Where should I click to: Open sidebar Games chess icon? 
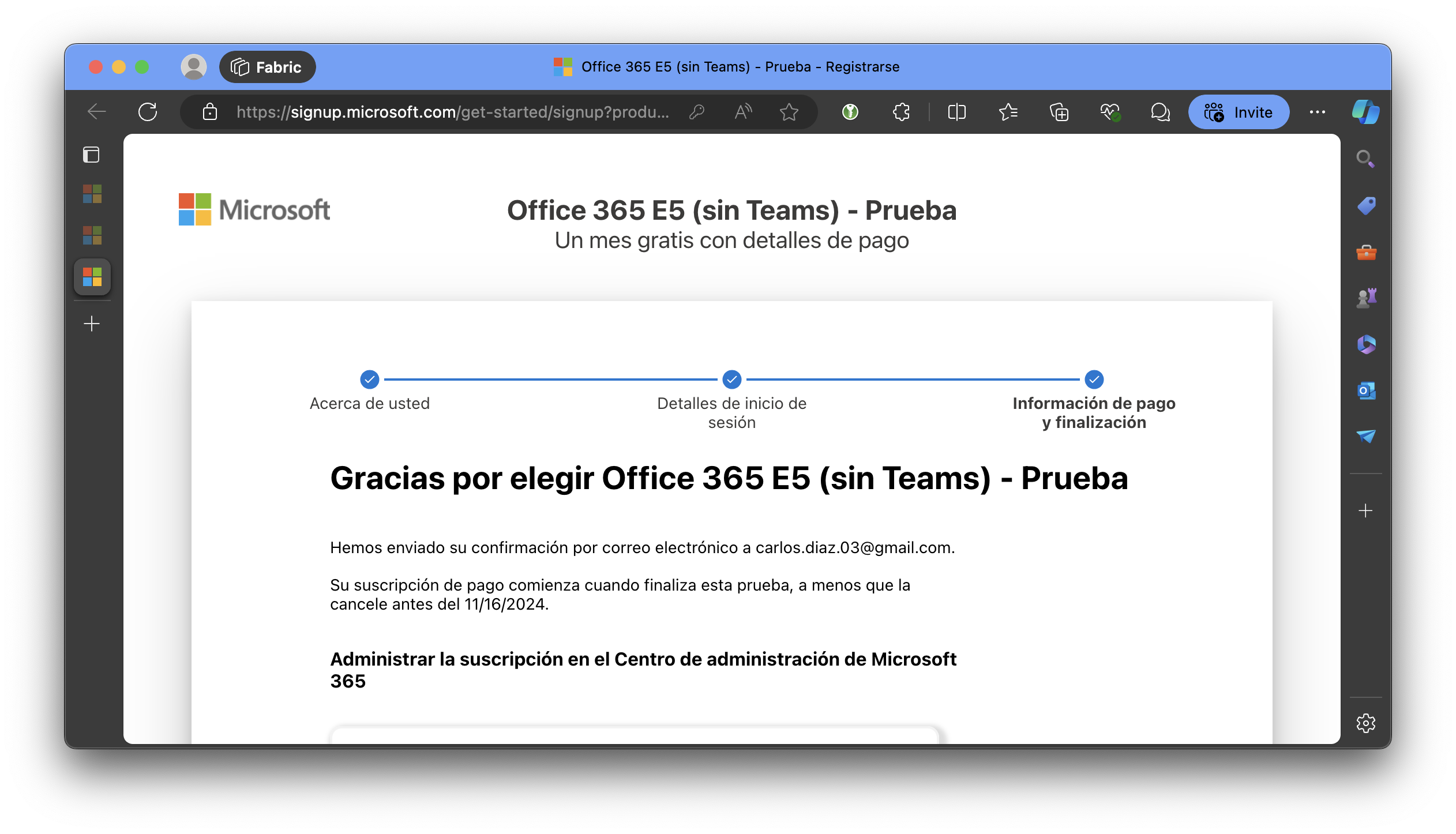point(1366,298)
